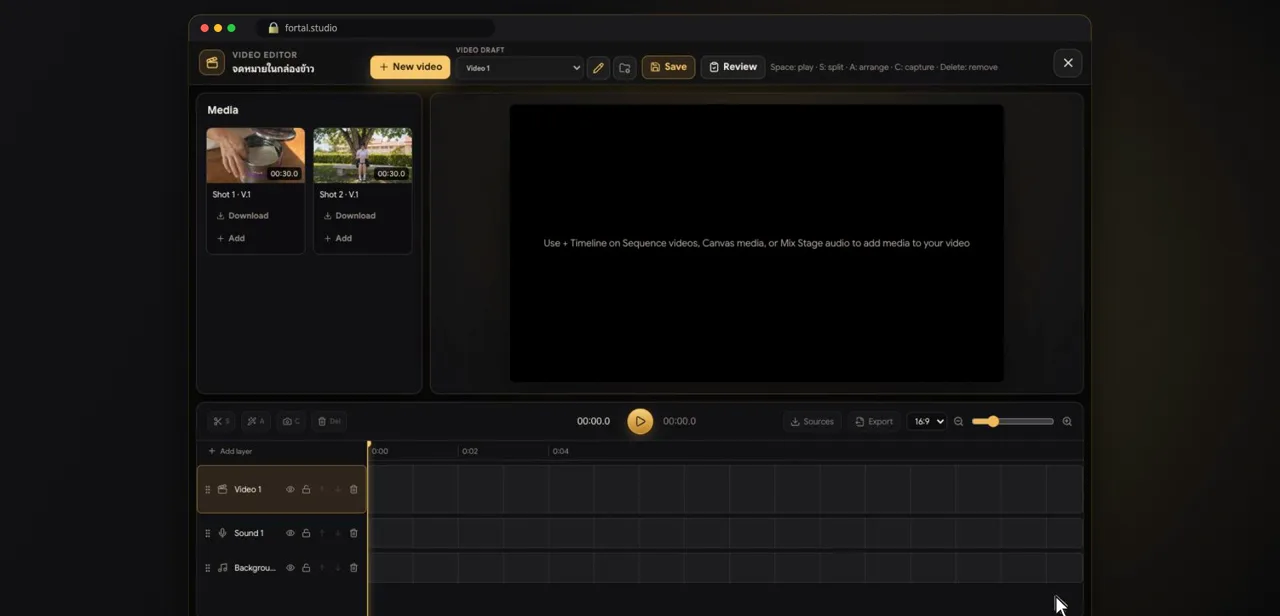Open the Video 1 draft dropdown
1280x616 pixels.
(520, 68)
